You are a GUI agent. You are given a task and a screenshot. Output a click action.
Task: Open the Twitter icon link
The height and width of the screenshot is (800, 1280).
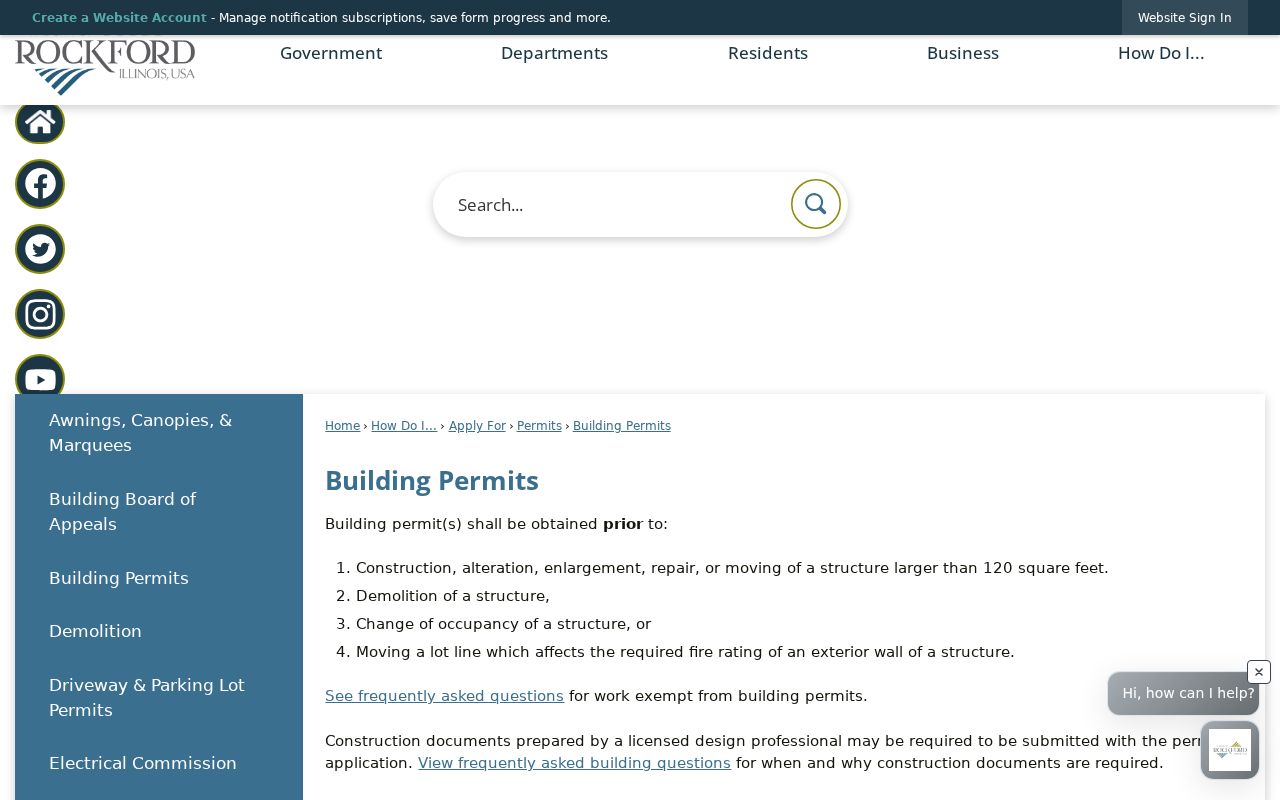[x=40, y=249]
